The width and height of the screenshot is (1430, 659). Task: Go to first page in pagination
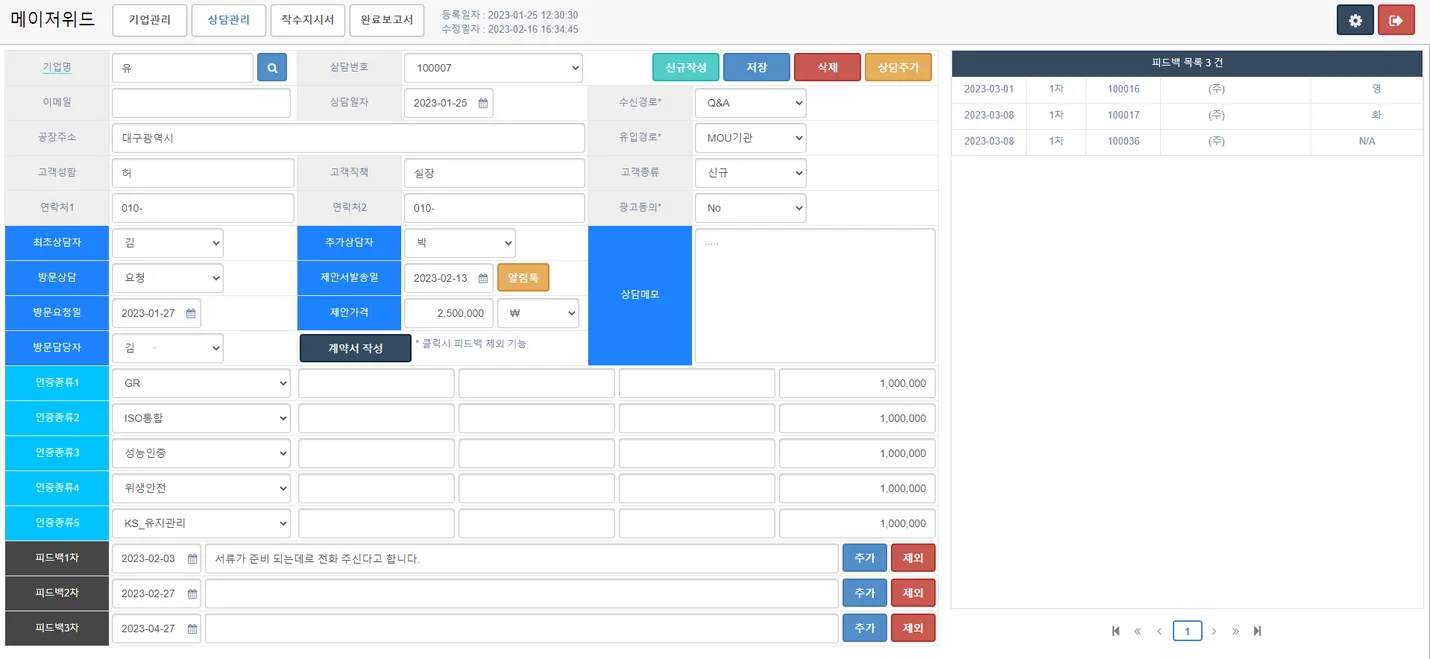coord(1116,631)
